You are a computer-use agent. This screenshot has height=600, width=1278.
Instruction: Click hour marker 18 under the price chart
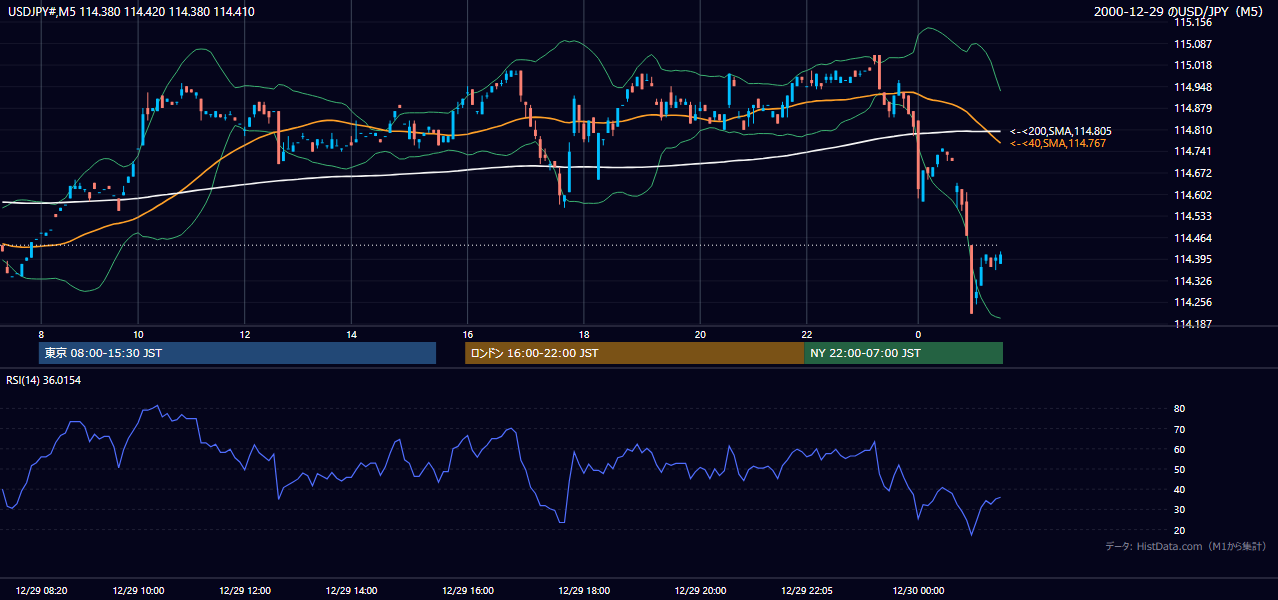point(583,334)
